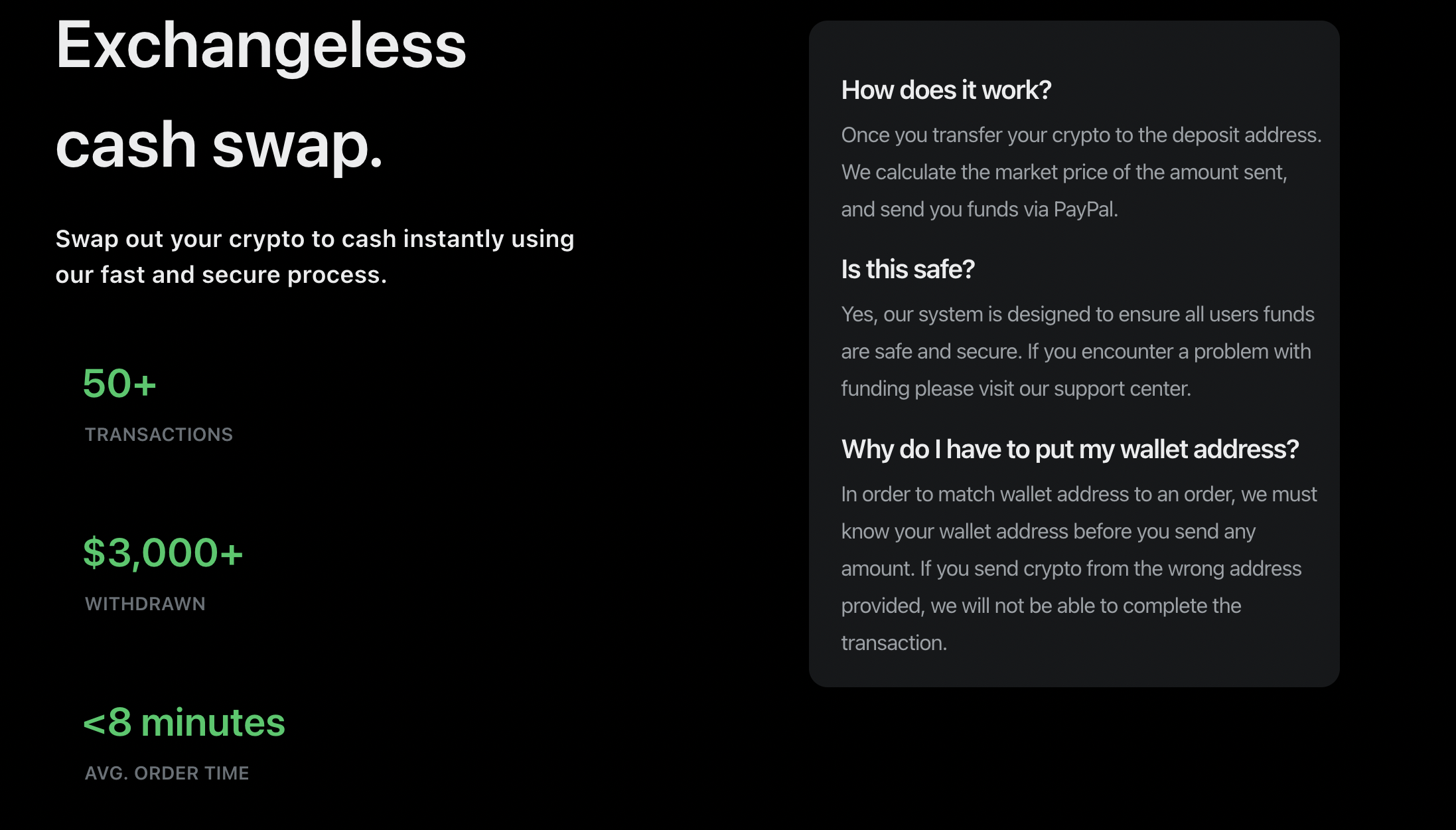This screenshot has height=830, width=1456.
Task: Click the final word 'transaction.' in FAQ card
Action: point(894,643)
